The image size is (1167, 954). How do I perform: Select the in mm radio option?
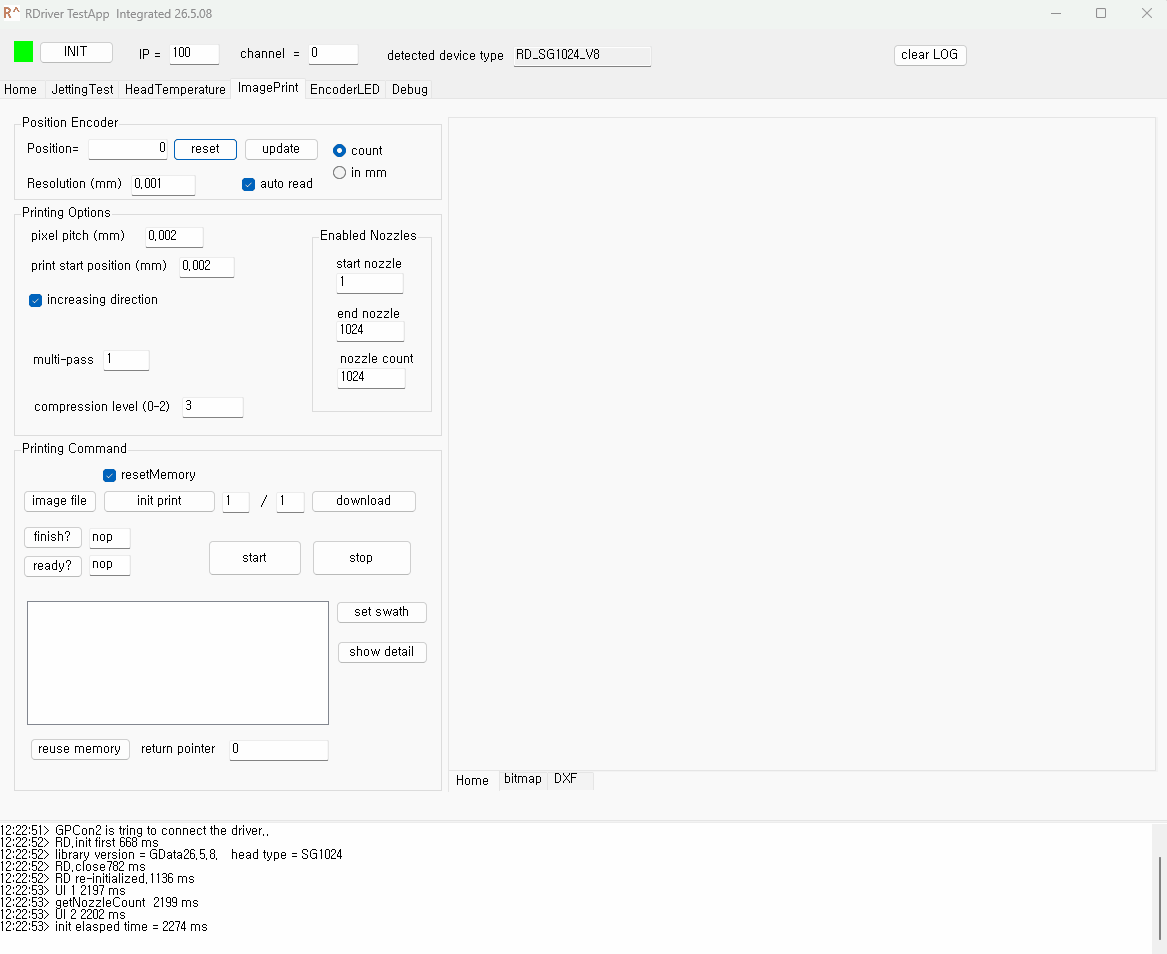[339, 173]
